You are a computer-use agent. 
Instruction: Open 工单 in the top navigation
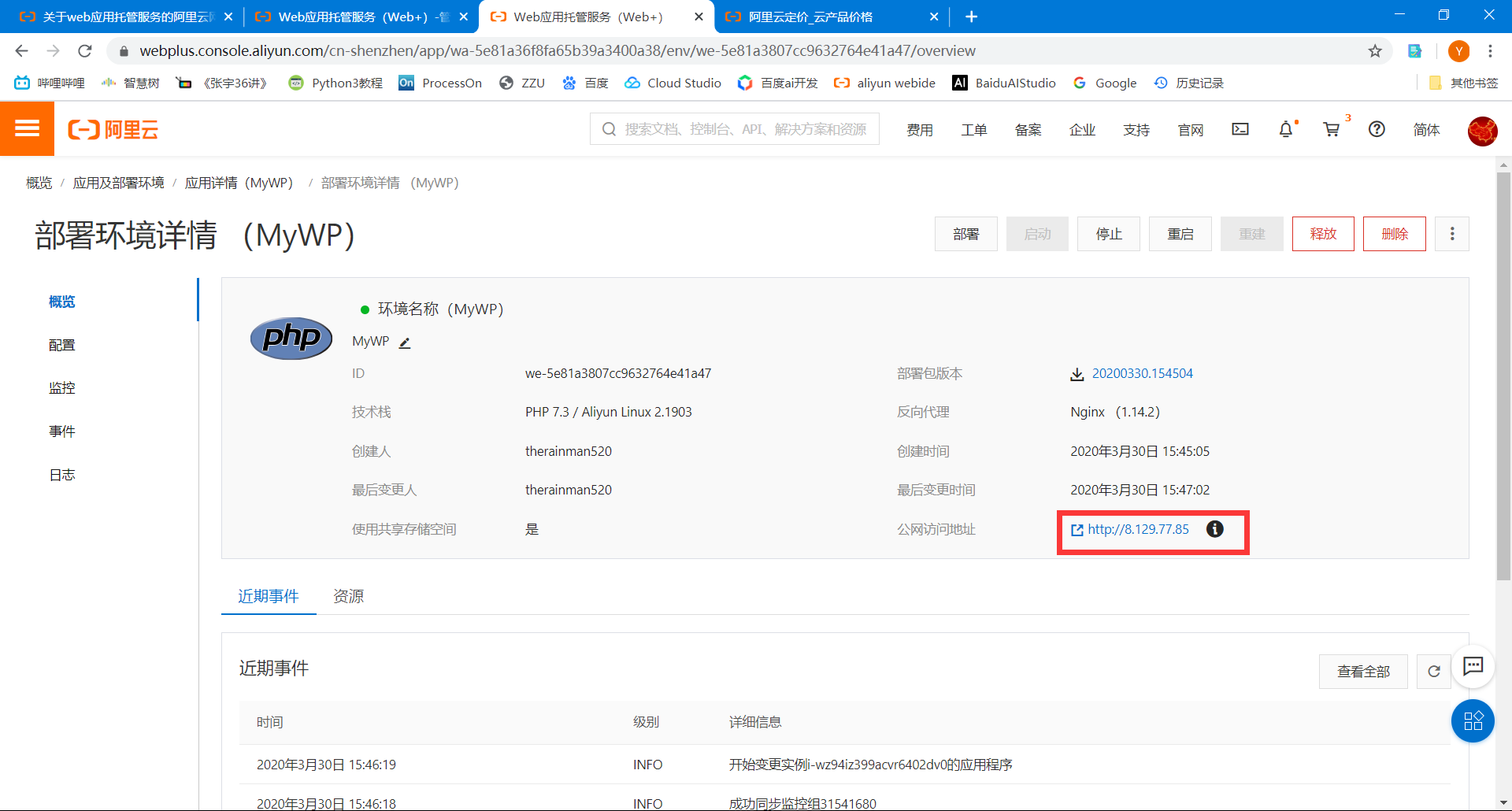pyautogui.click(x=974, y=130)
